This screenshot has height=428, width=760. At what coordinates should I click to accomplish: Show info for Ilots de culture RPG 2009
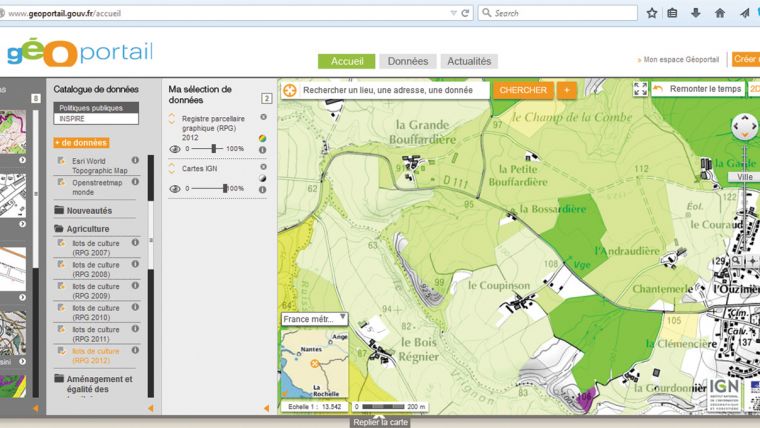(x=135, y=285)
